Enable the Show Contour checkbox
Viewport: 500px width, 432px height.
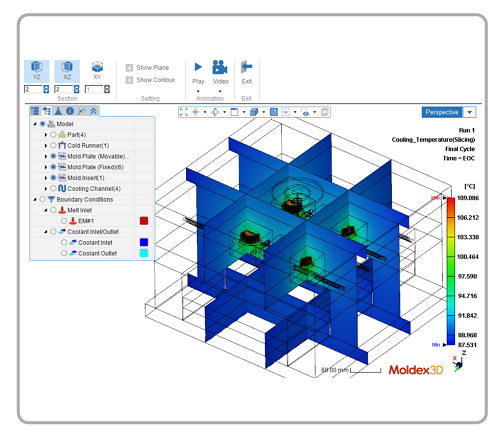click(x=129, y=80)
